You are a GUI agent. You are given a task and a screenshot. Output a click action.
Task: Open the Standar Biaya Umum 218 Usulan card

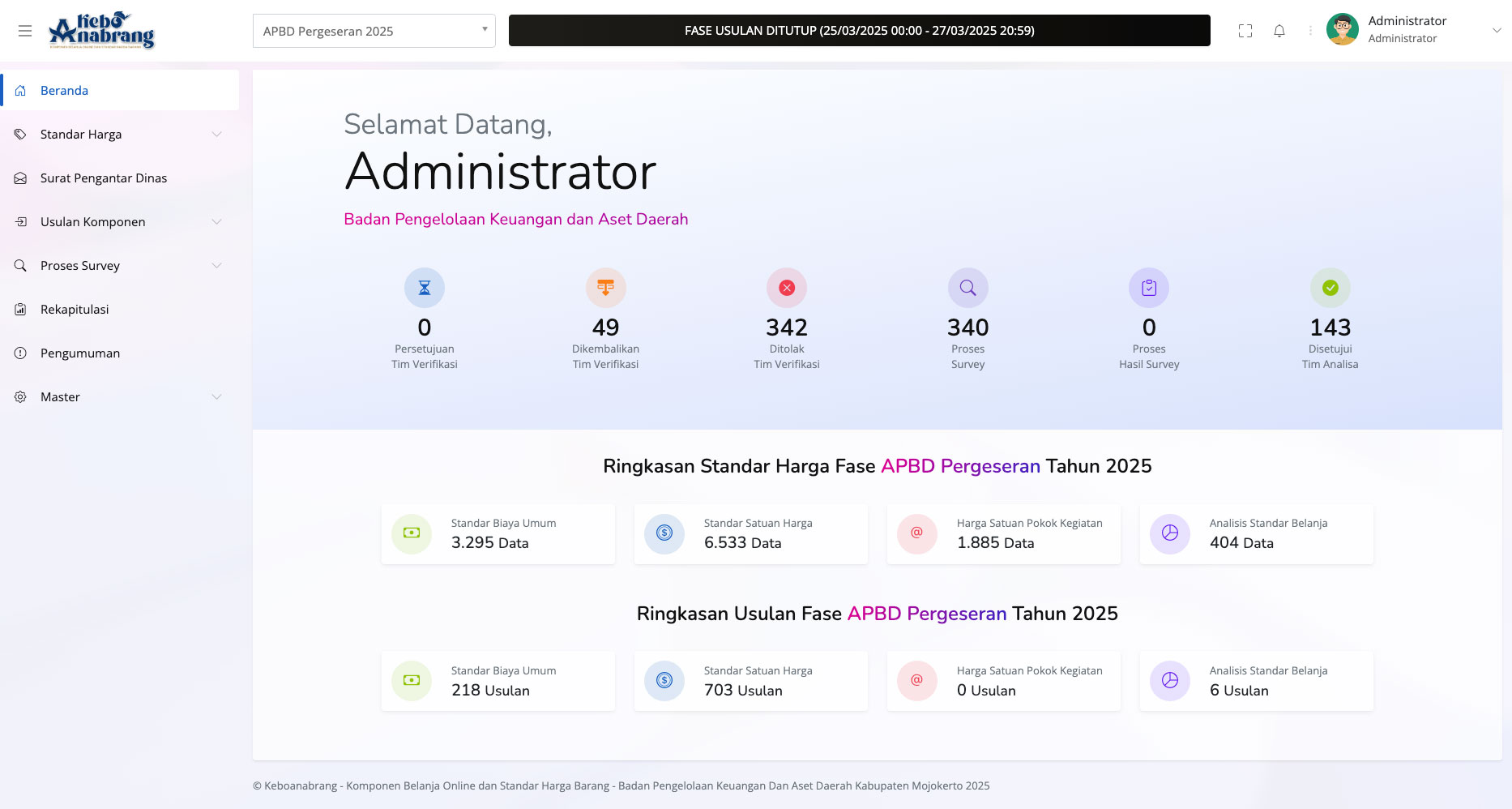(498, 682)
